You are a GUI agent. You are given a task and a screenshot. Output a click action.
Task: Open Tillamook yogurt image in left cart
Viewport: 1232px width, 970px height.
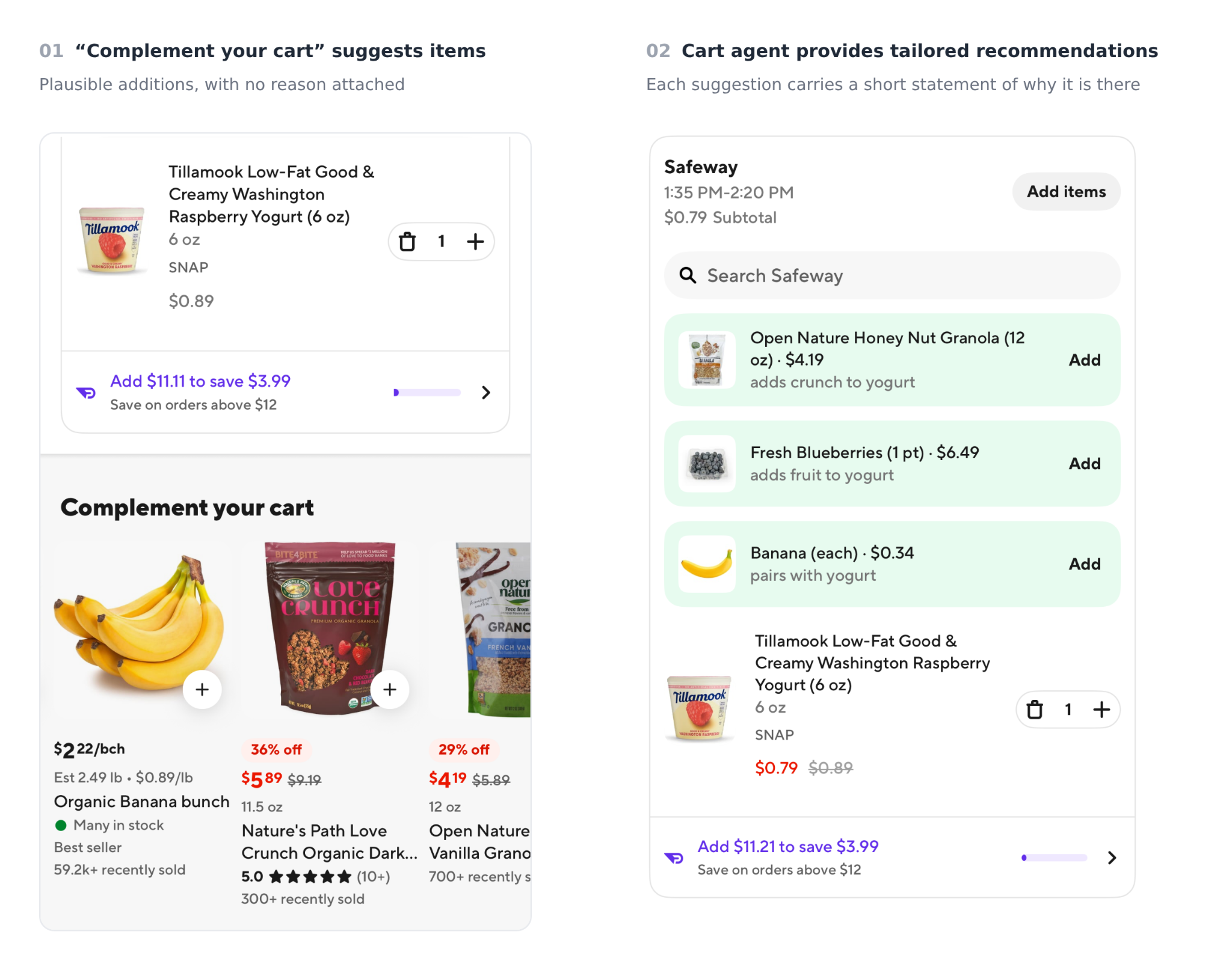pos(112,241)
